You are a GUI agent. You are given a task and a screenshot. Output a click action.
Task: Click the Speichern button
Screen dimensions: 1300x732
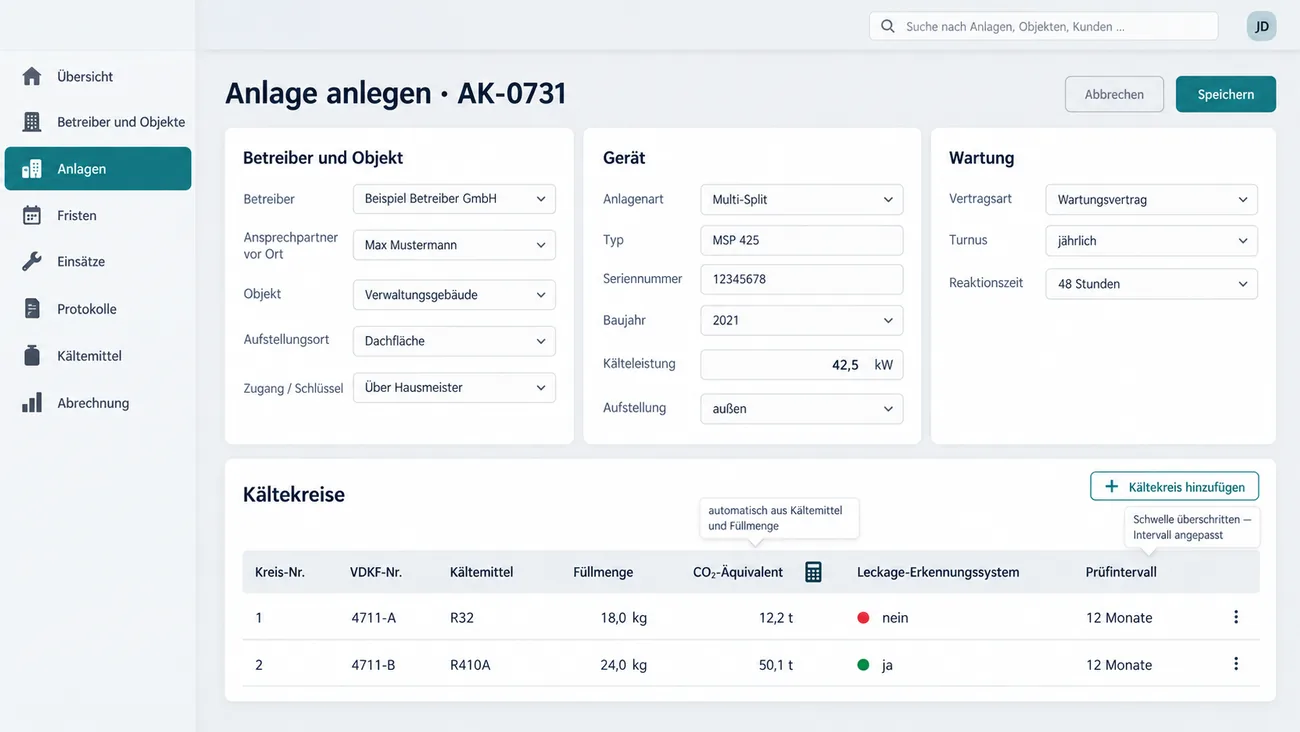click(x=1226, y=94)
